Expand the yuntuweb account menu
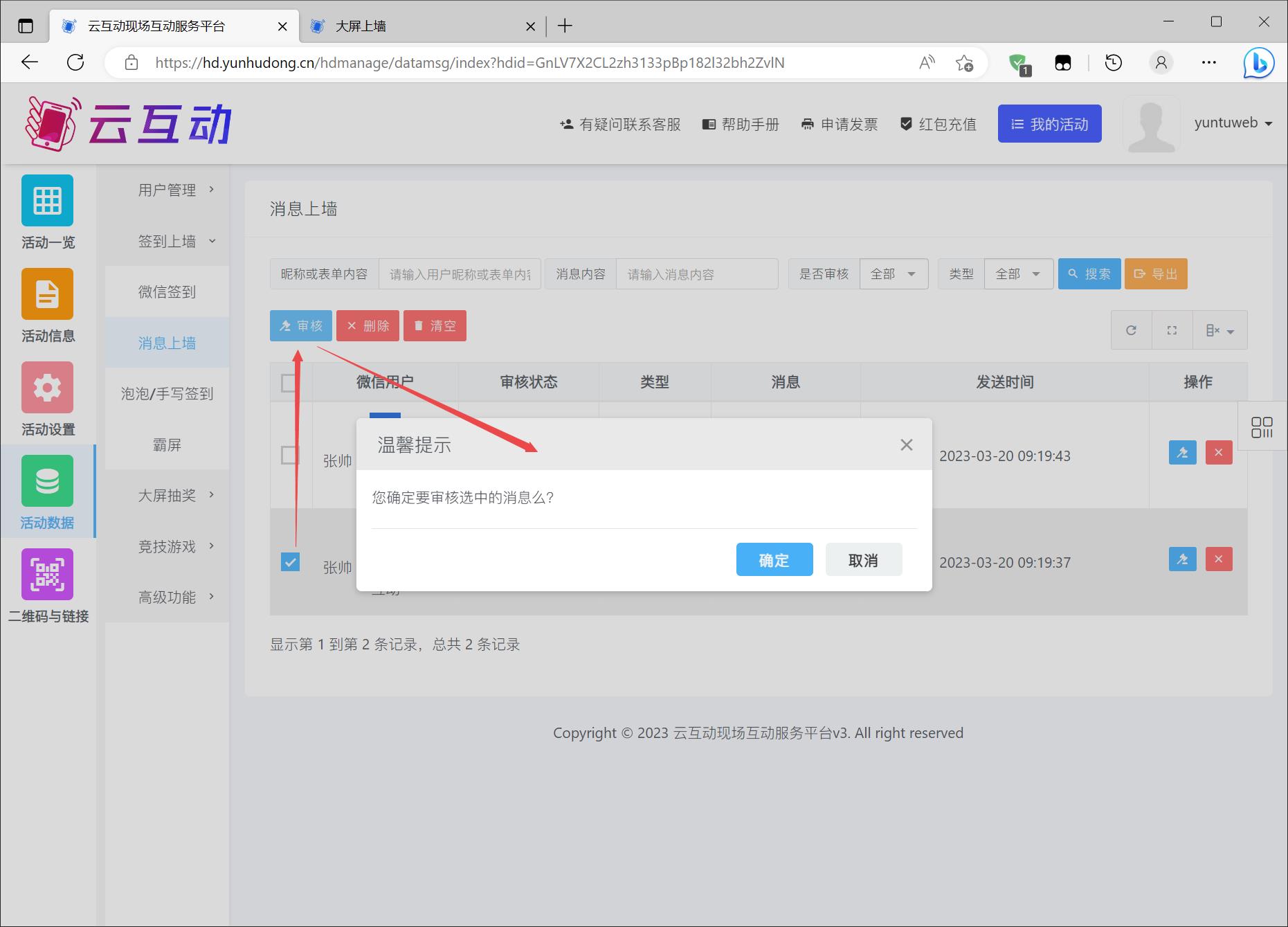The height and width of the screenshot is (927, 1288). tap(1233, 123)
